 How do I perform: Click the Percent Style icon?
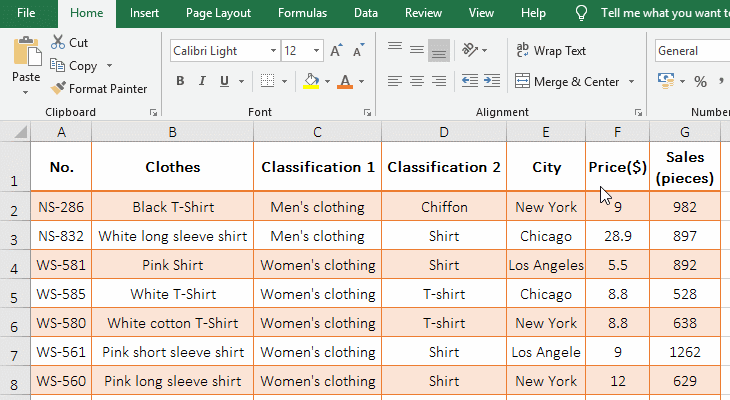pyautogui.click(x=700, y=82)
